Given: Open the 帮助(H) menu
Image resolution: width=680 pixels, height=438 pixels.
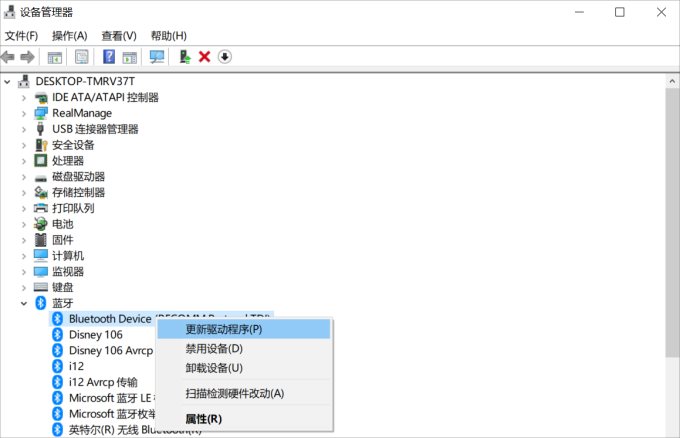Looking at the screenshot, I should [168, 36].
